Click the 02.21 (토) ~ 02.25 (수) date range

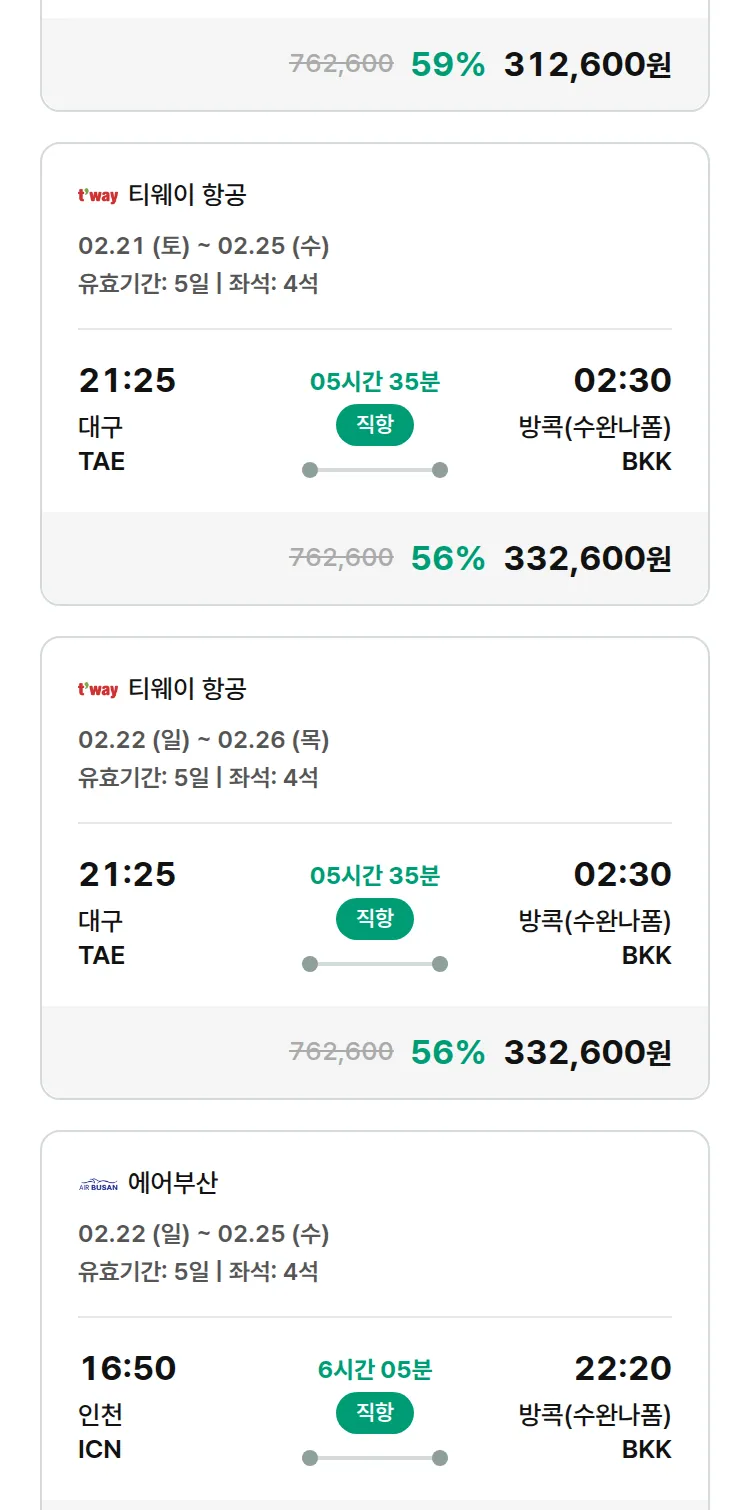tap(204, 246)
